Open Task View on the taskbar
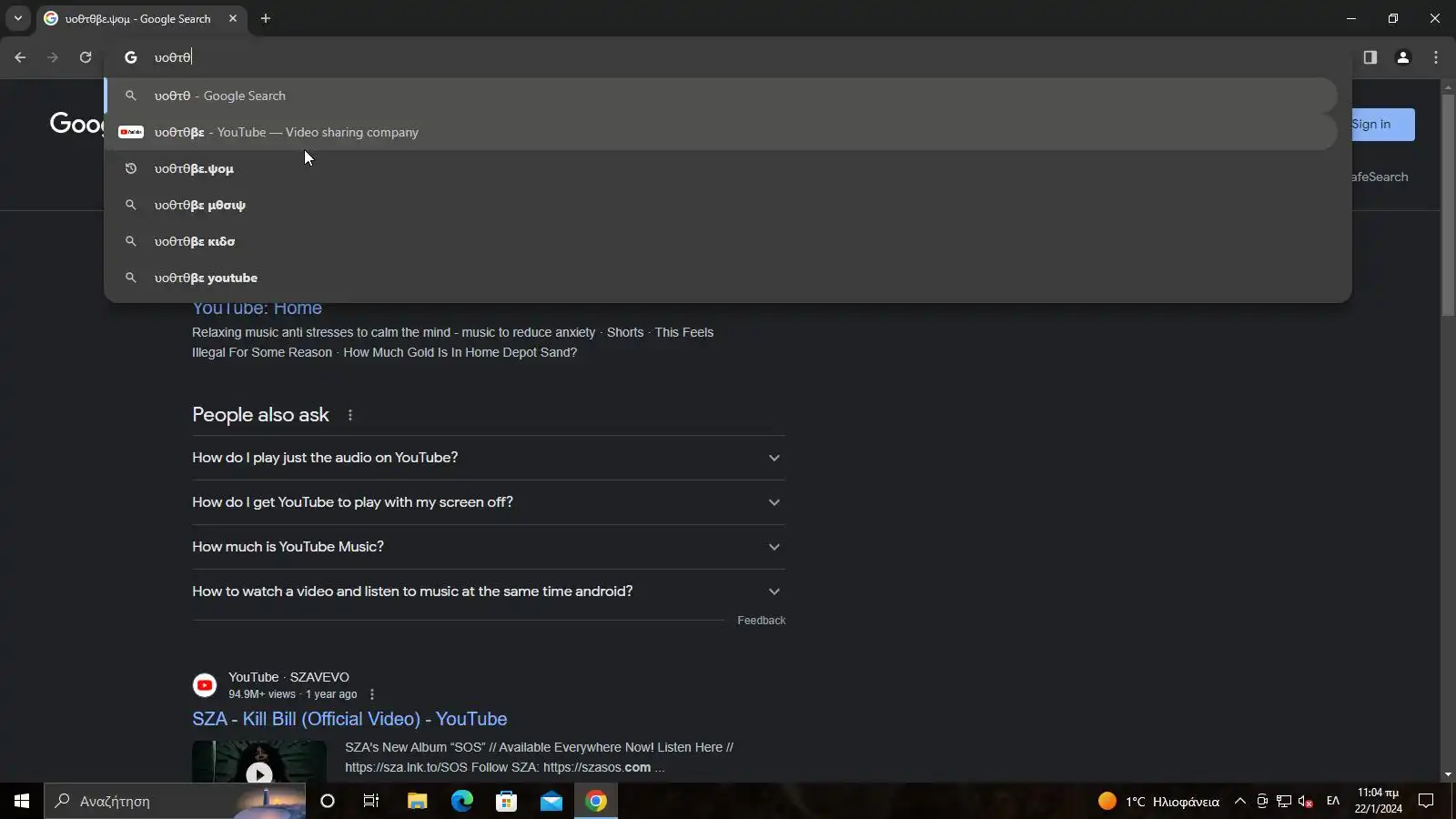The width and height of the screenshot is (1456, 819). [371, 801]
